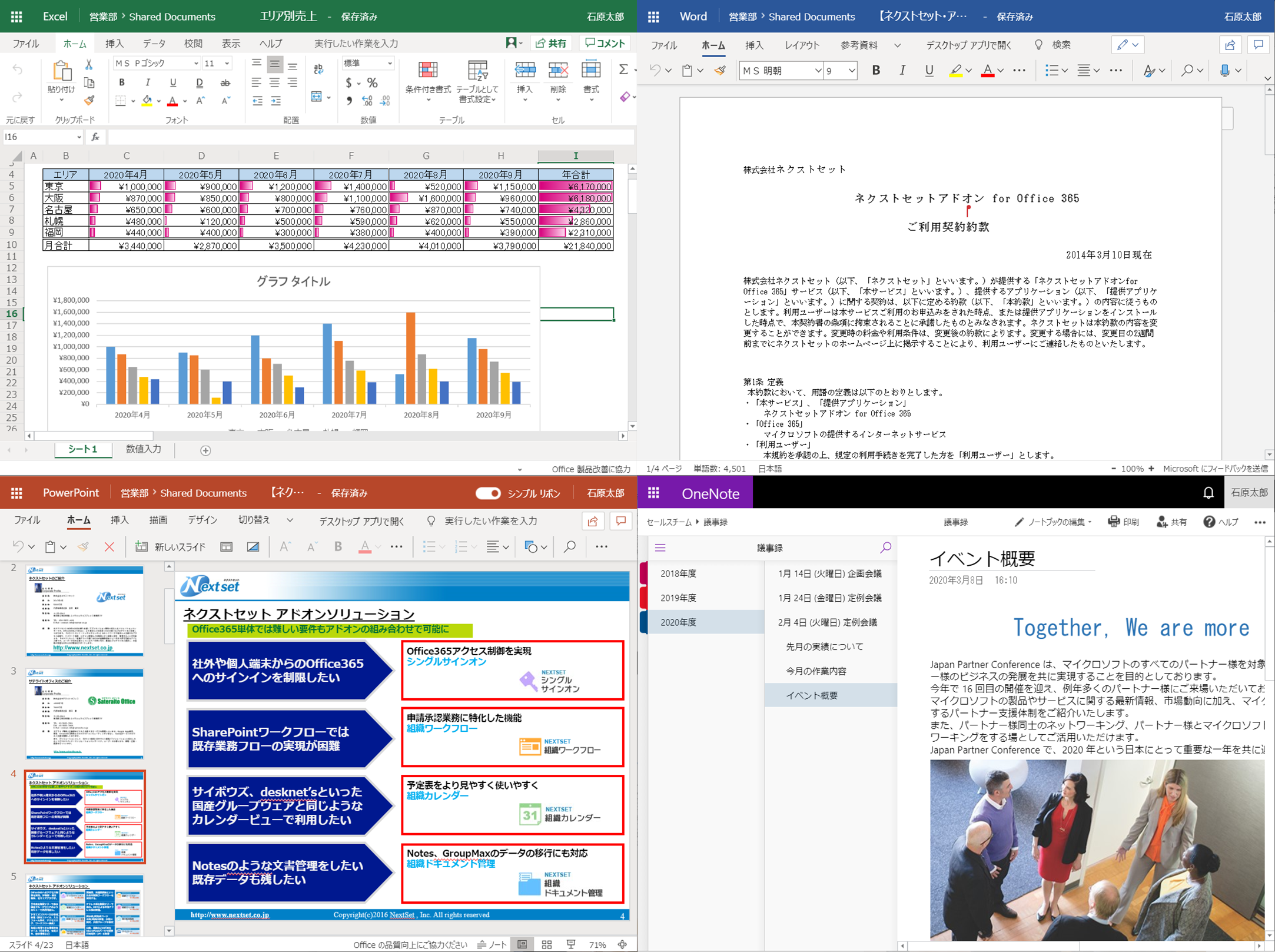Click the Word find magnifier icon
Image resolution: width=1275 pixels, height=952 pixels.
[1187, 71]
